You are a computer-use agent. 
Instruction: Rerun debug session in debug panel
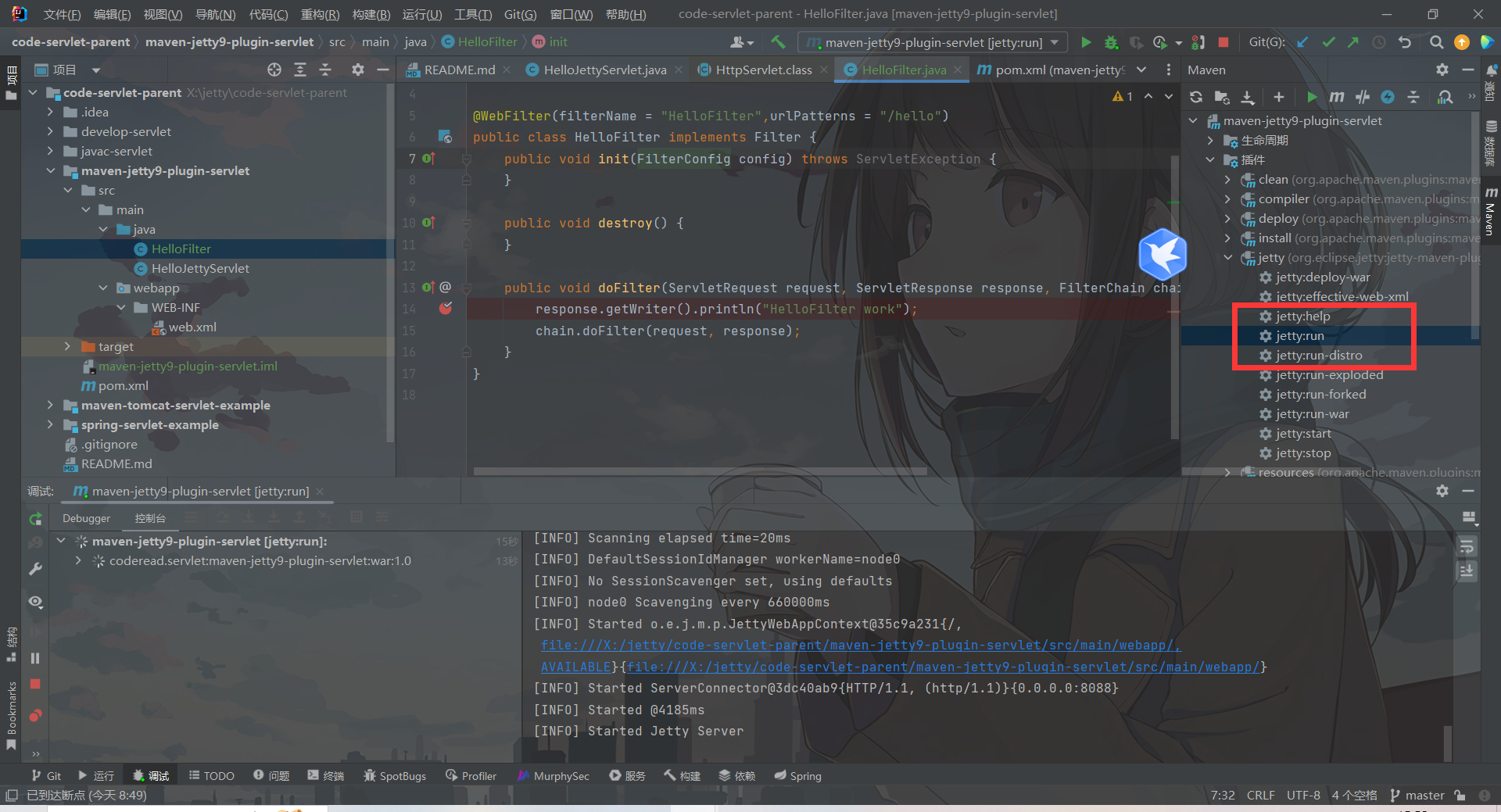(35, 519)
